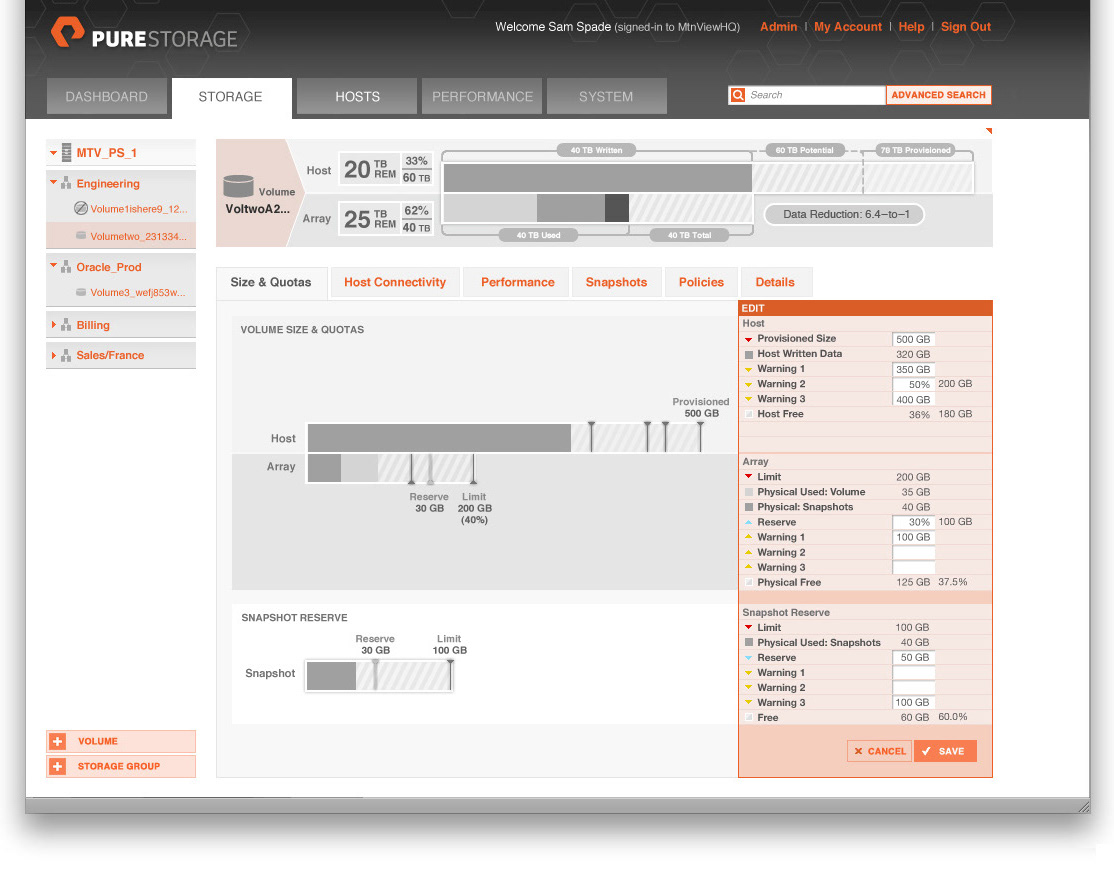Click the Billing storage group icon
Screen dimensions: 1114x871
point(66,325)
